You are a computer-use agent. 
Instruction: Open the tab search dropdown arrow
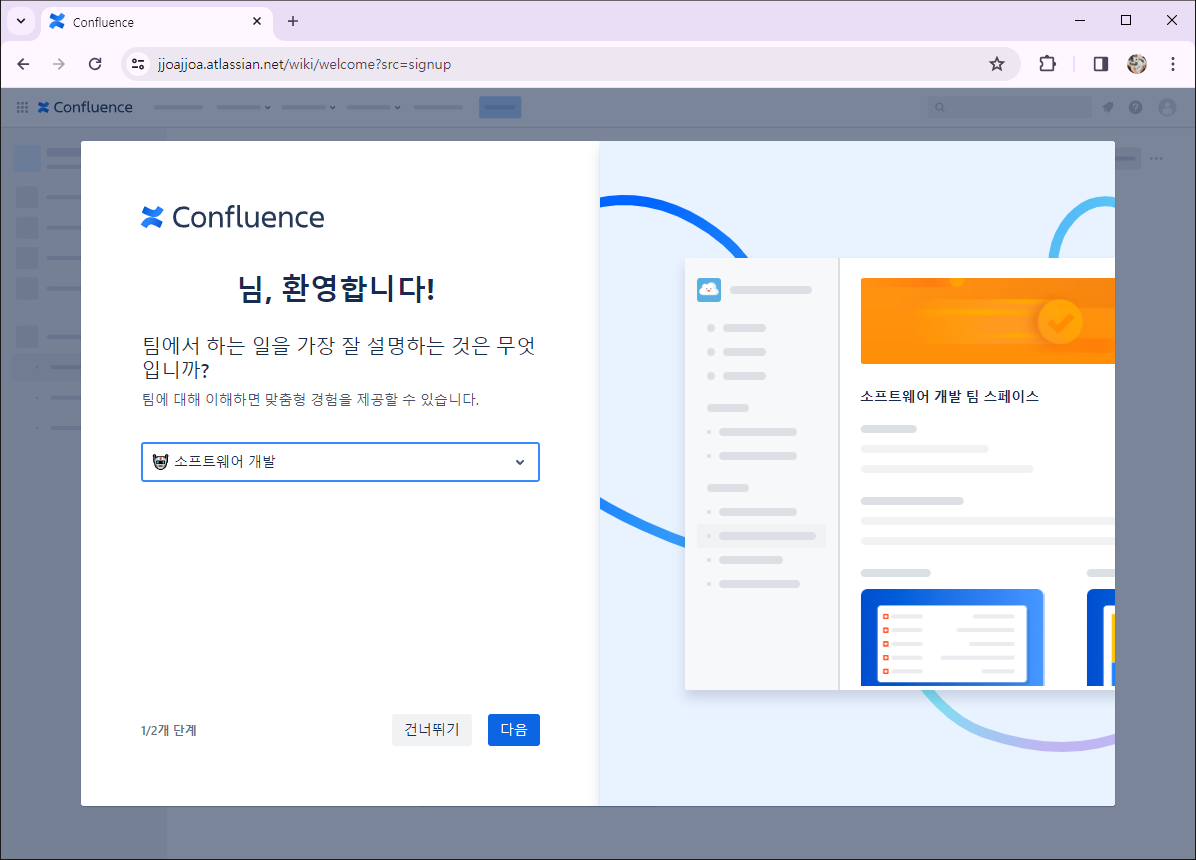pyautogui.click(x=21, y=21)
